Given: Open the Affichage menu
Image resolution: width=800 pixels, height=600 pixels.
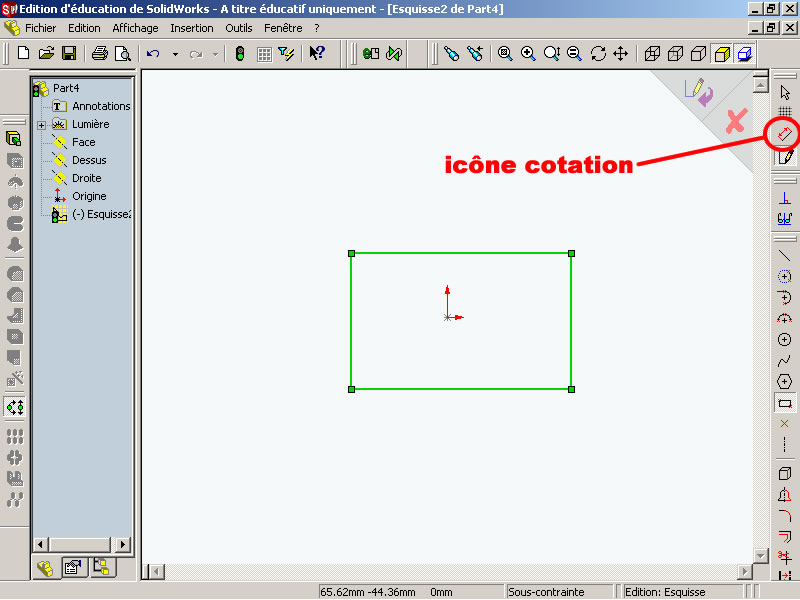Looking at the screenshot, I should click(135, 28).
